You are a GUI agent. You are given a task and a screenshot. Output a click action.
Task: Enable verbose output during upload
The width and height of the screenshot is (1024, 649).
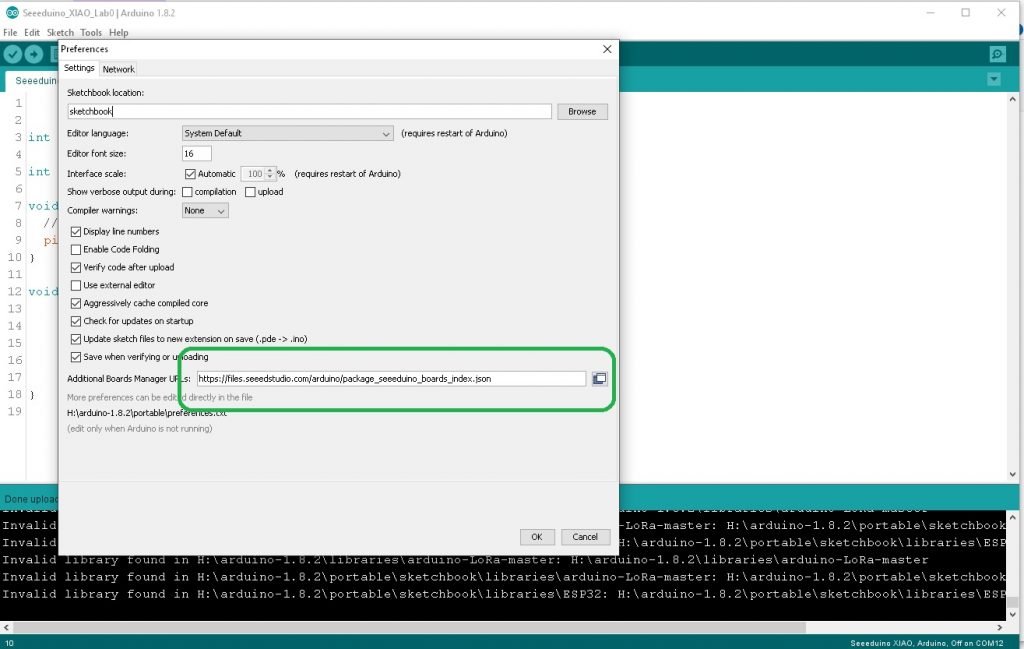pyautogui.click(x=250, y=192)
